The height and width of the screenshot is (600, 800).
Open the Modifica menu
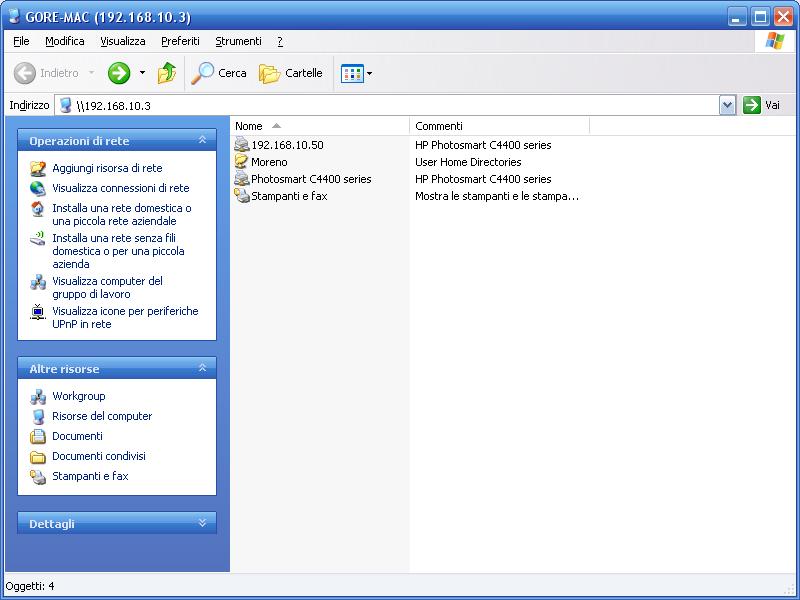tap(65, 41)
